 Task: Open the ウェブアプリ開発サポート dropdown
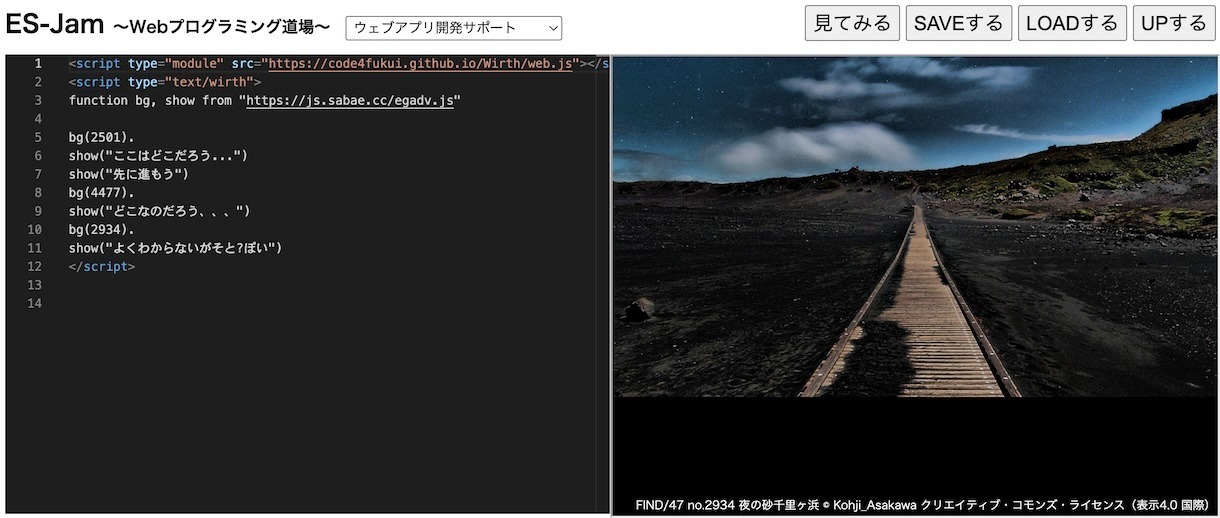point(453,28)
